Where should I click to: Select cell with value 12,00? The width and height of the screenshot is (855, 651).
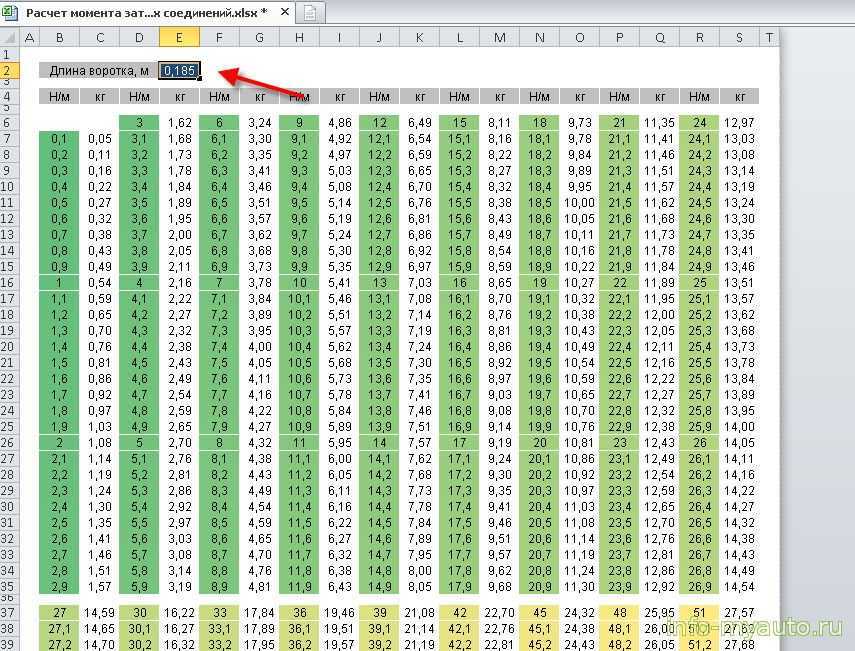[659, 315]
